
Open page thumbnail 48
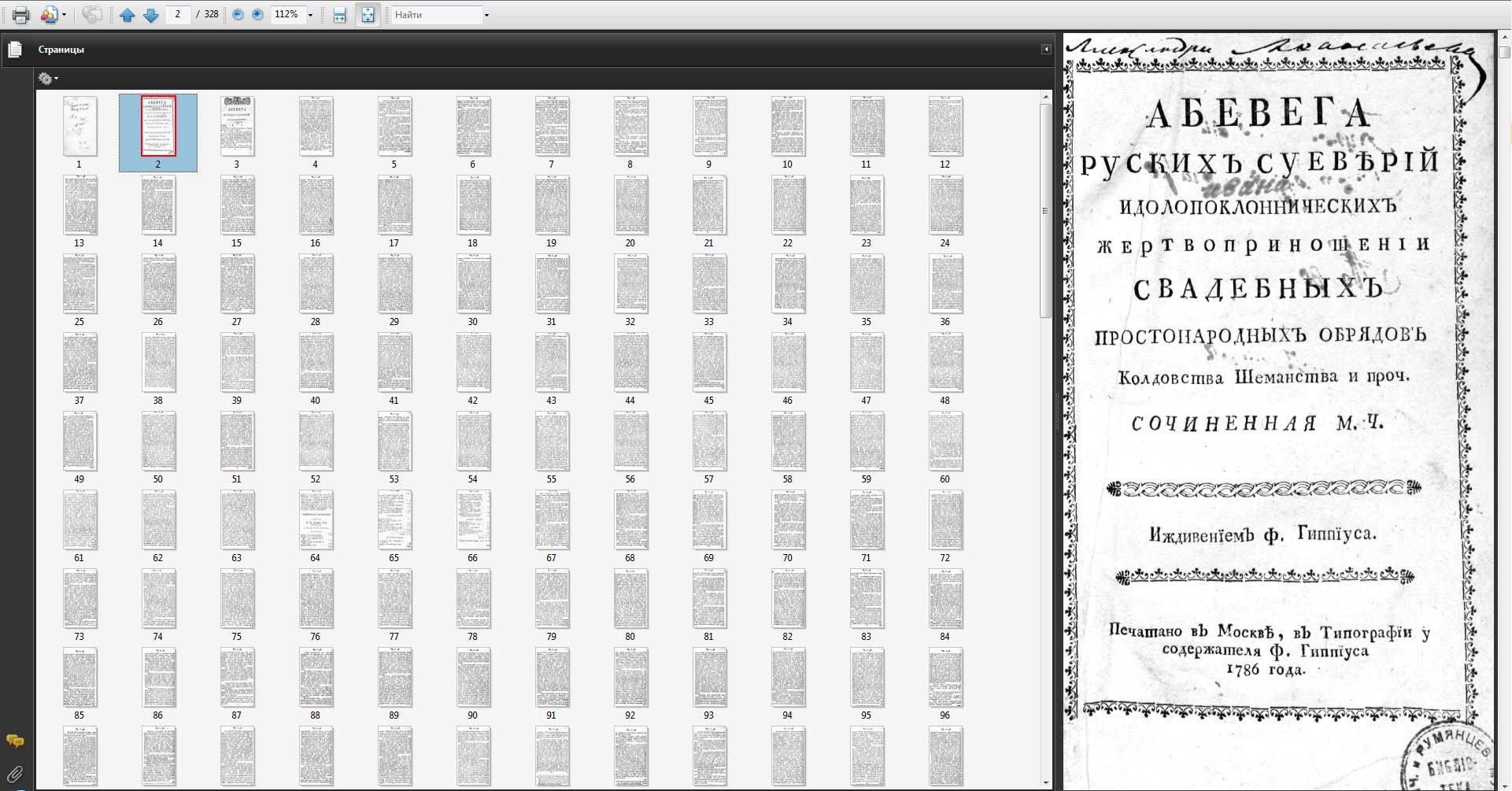[945, 362]
